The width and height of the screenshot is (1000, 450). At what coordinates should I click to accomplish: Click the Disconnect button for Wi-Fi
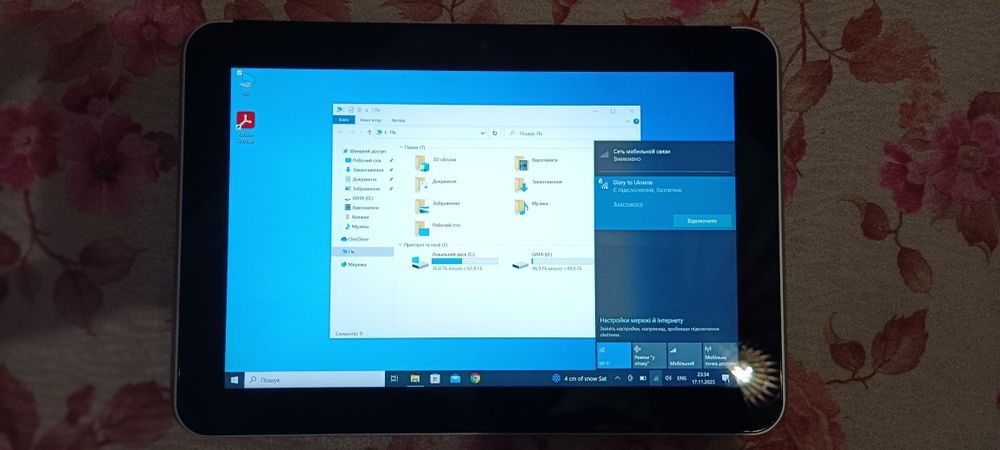[702, 221]
